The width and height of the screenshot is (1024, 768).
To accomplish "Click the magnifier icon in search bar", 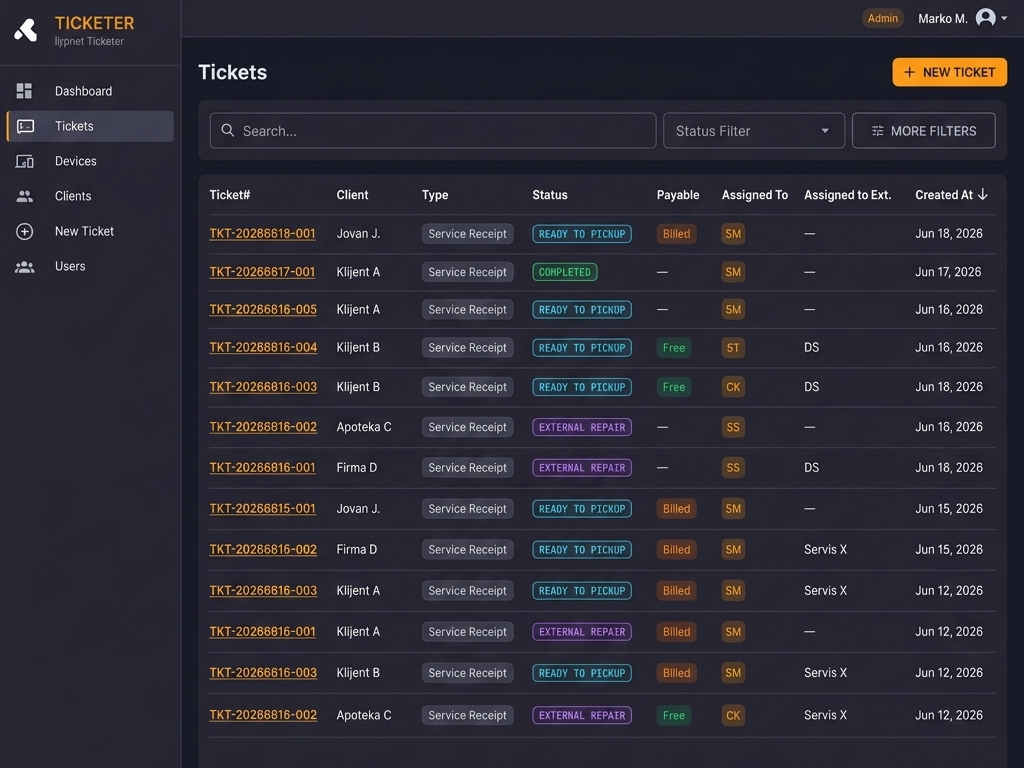I will [227, 131].
